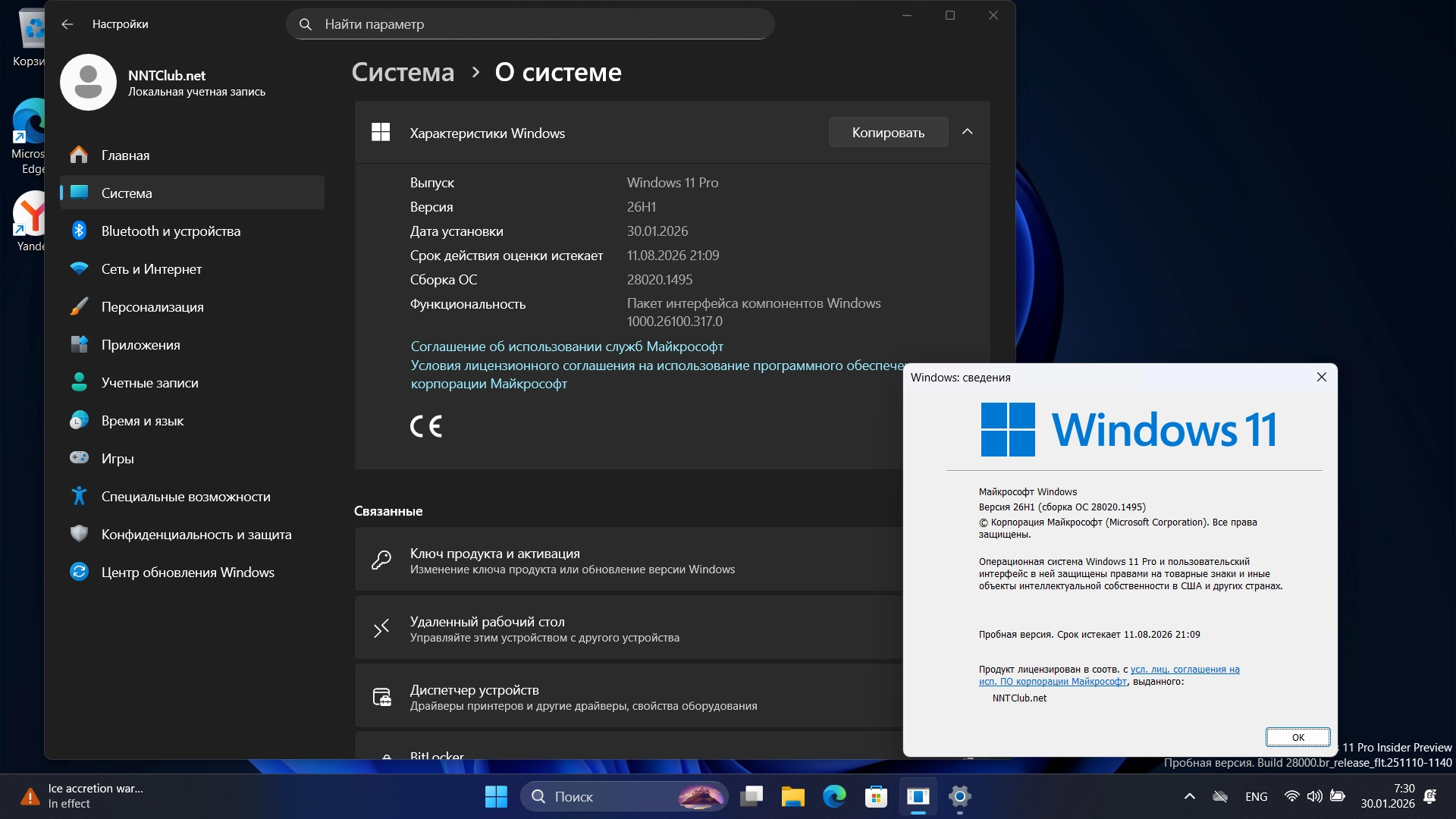
Task: Show hidden system tray icons chevron
Action: (x=1189, y=796)
